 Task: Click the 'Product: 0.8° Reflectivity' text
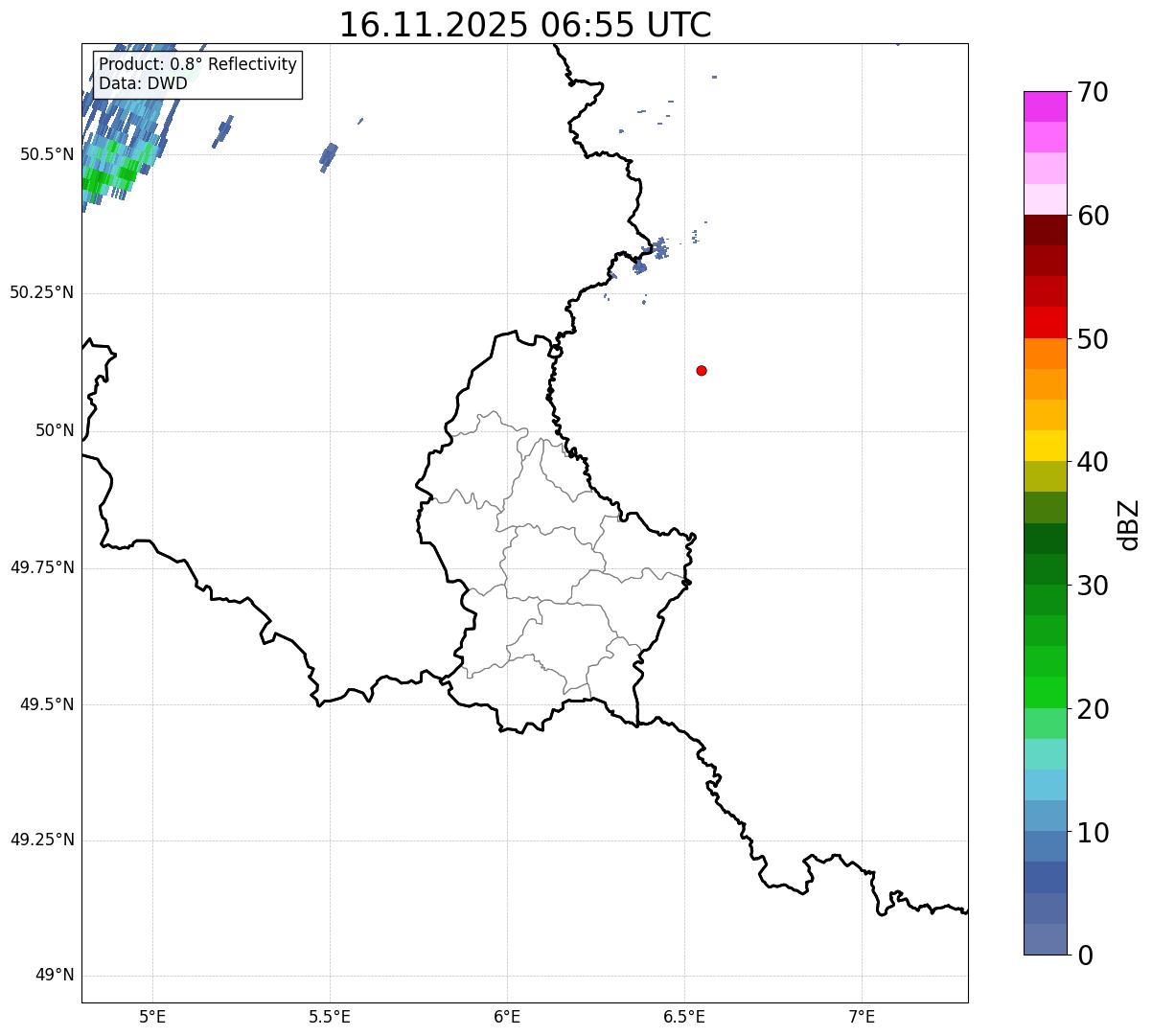tap(198, 64)
